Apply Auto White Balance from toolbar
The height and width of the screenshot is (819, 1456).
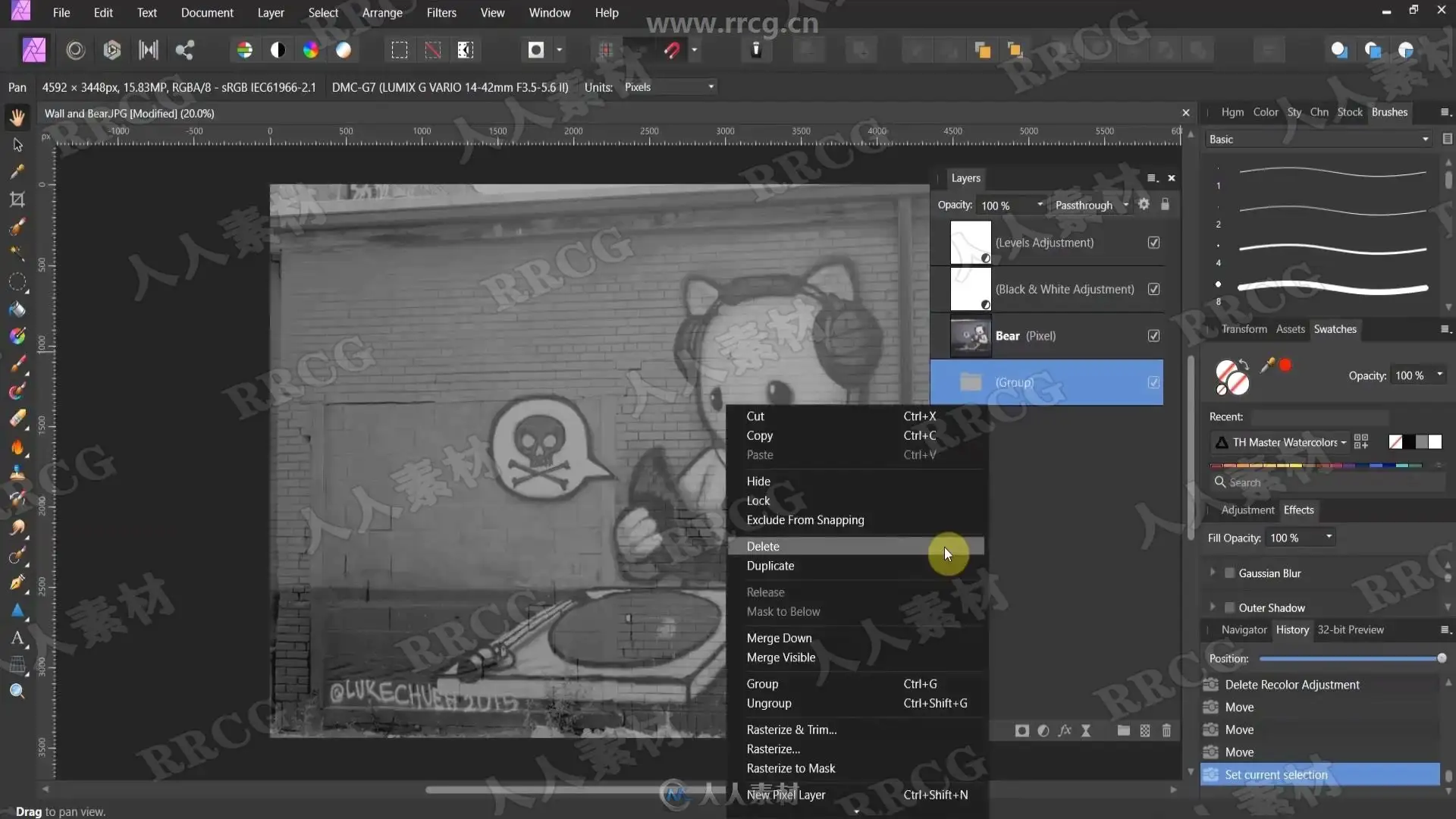[x=344, y=50]
